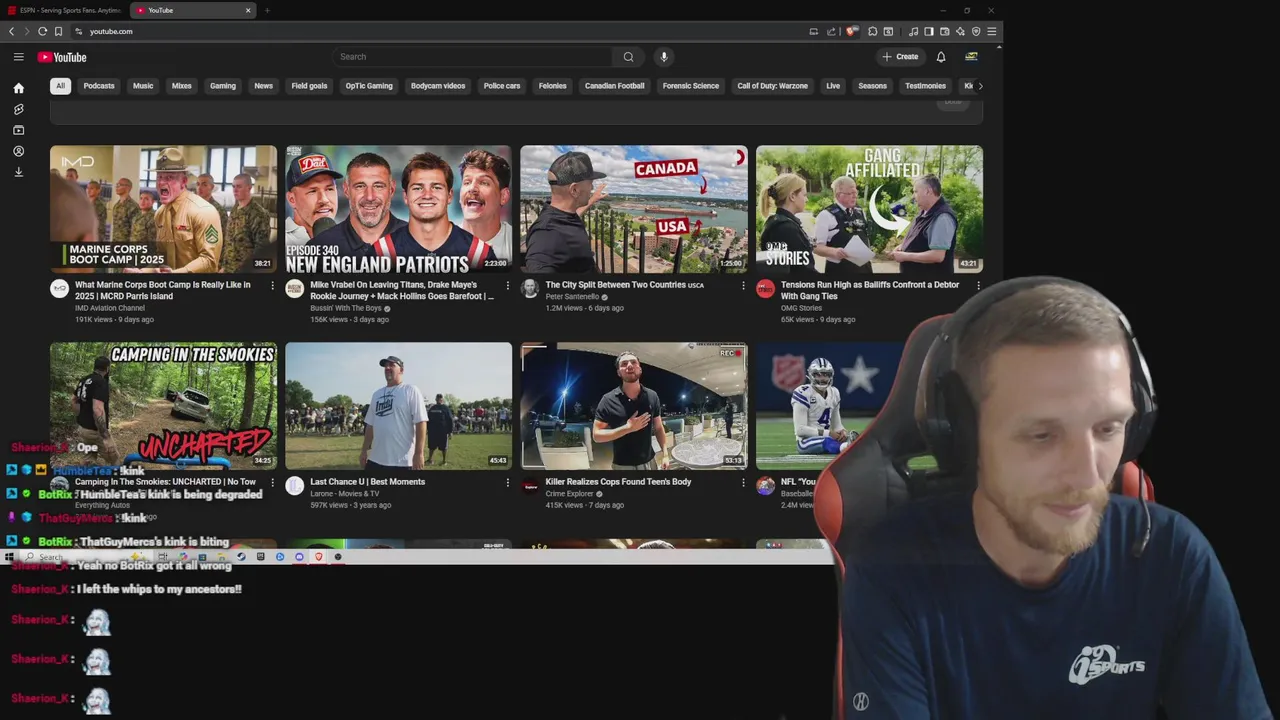Select the Field goals chip

pyautogui.click(x=309, y=86)
